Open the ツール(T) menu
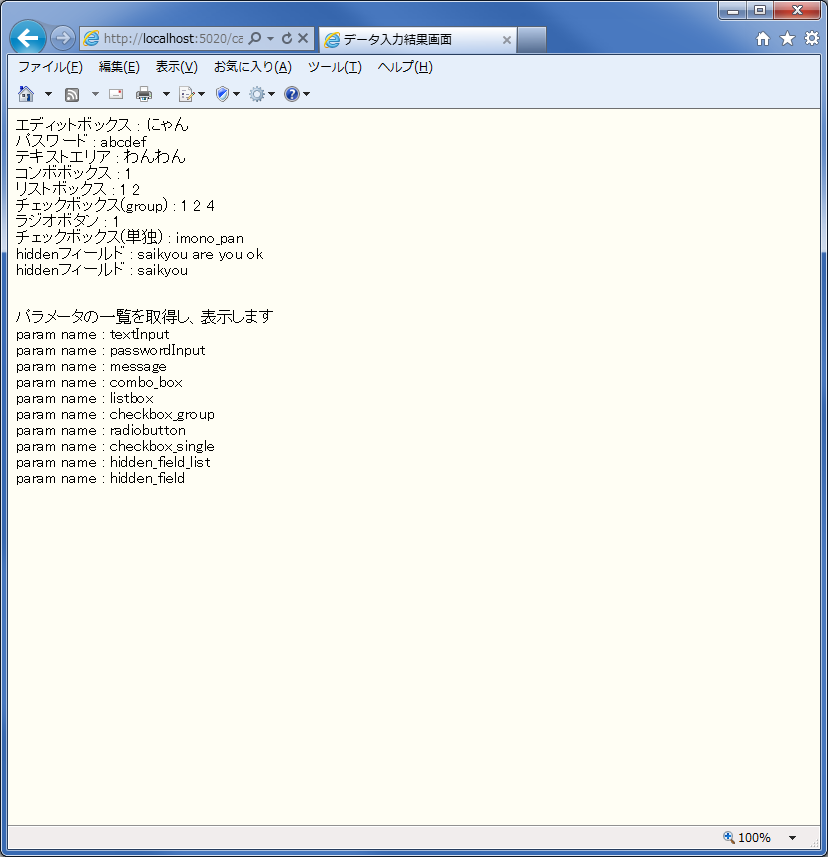This screenshot has width=828, height=857. 334,67
